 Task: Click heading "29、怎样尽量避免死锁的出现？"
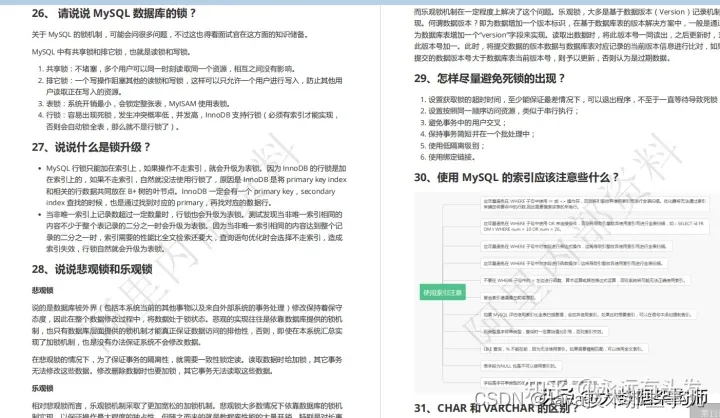(489, 78)
